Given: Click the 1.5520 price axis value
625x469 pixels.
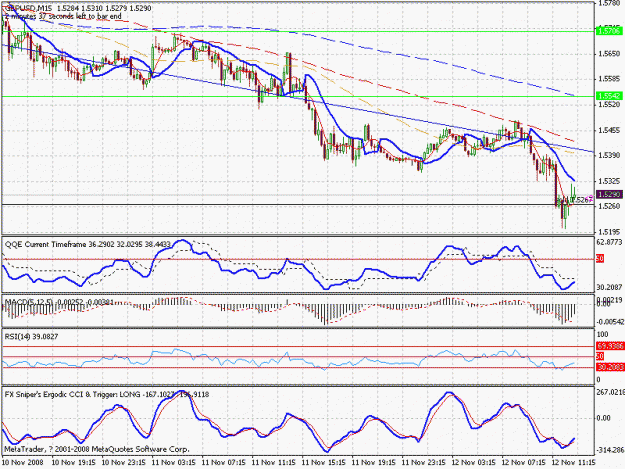Looking at the screenshot, I should [x=609, y=105].
